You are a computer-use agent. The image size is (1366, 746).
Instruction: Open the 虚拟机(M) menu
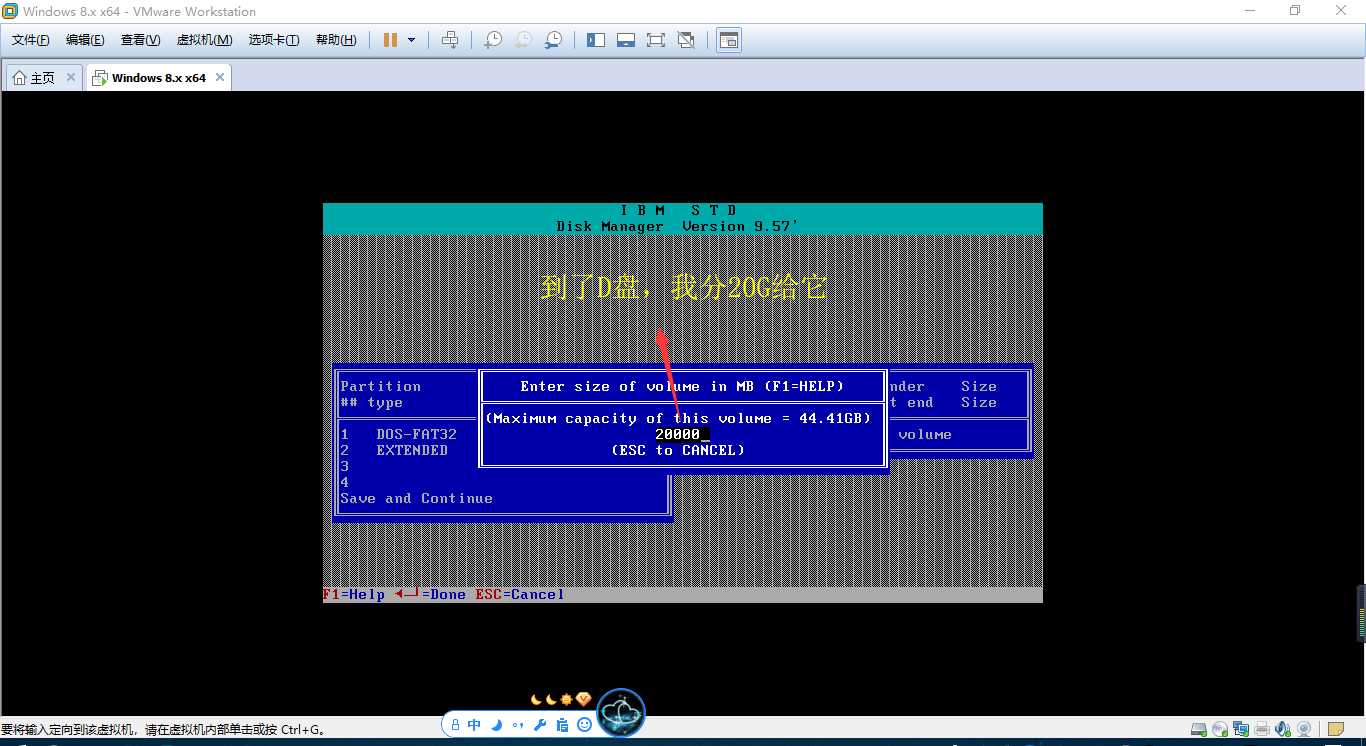tap(204, 40)
